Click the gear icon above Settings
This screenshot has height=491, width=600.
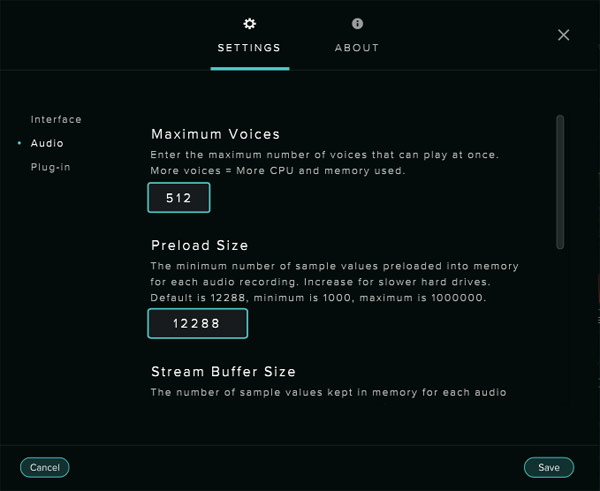pos(250,24)
